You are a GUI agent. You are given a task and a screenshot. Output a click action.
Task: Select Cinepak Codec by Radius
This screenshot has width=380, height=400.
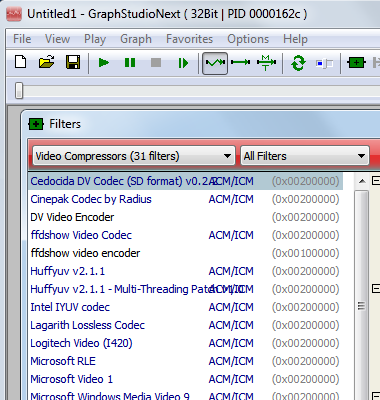pos(185,199)
